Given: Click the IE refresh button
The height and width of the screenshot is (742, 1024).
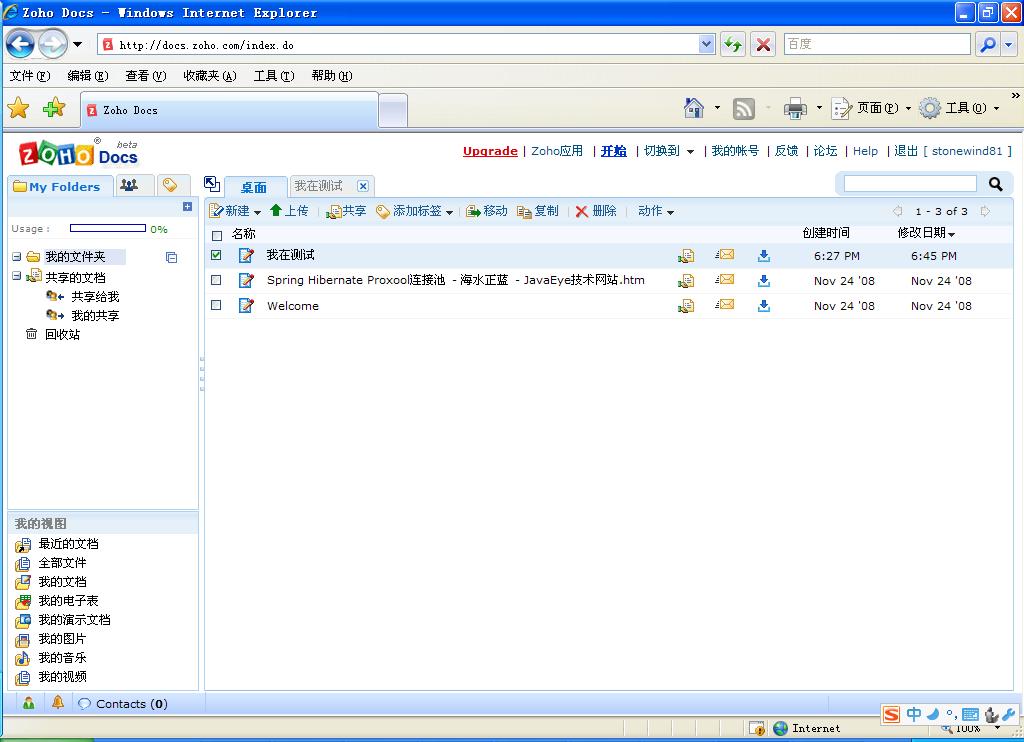Looking at the screenshot, I should coord(733,45).
